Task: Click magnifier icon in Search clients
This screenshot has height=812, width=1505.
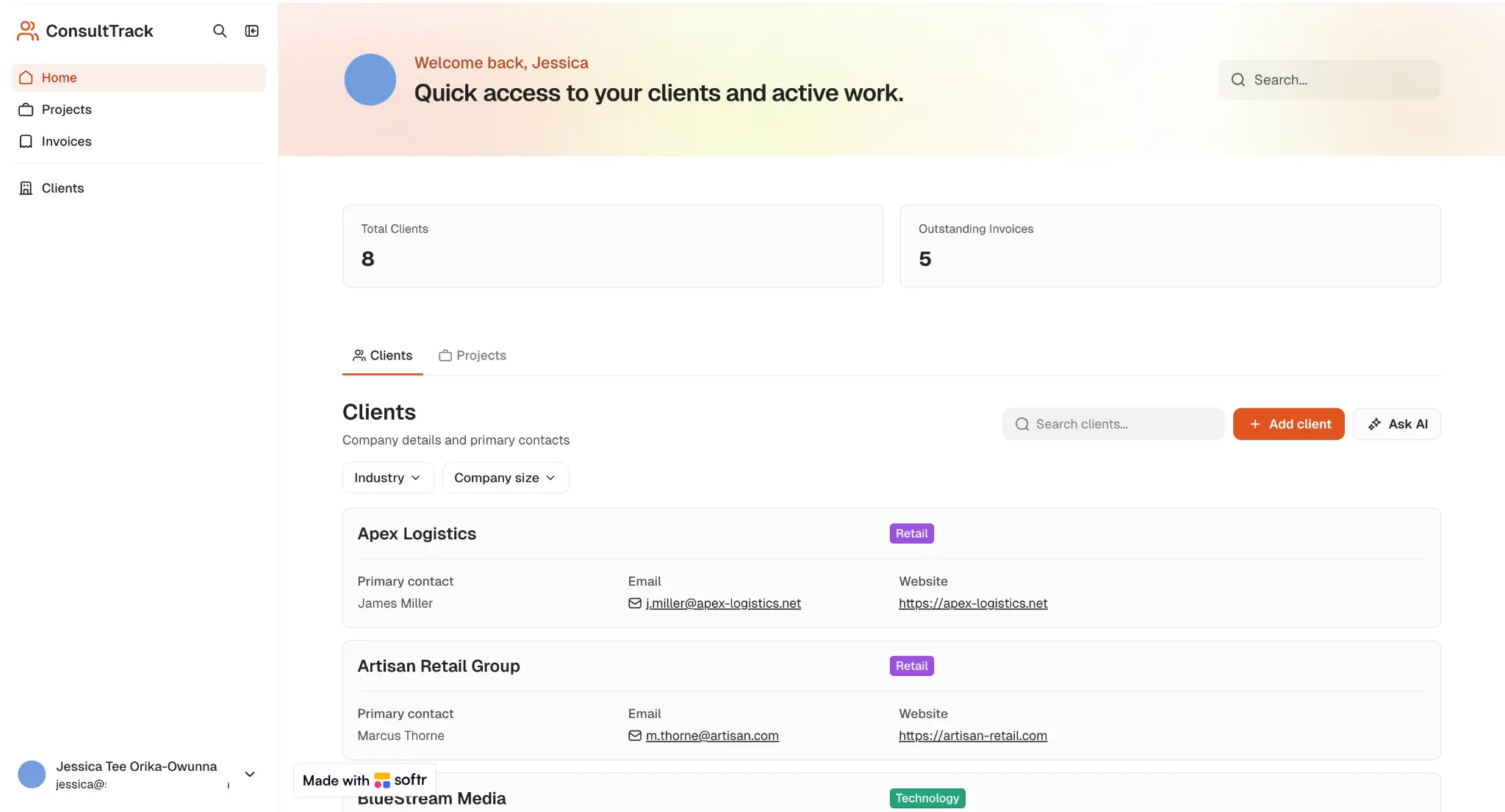Action: click(1022, 424)
